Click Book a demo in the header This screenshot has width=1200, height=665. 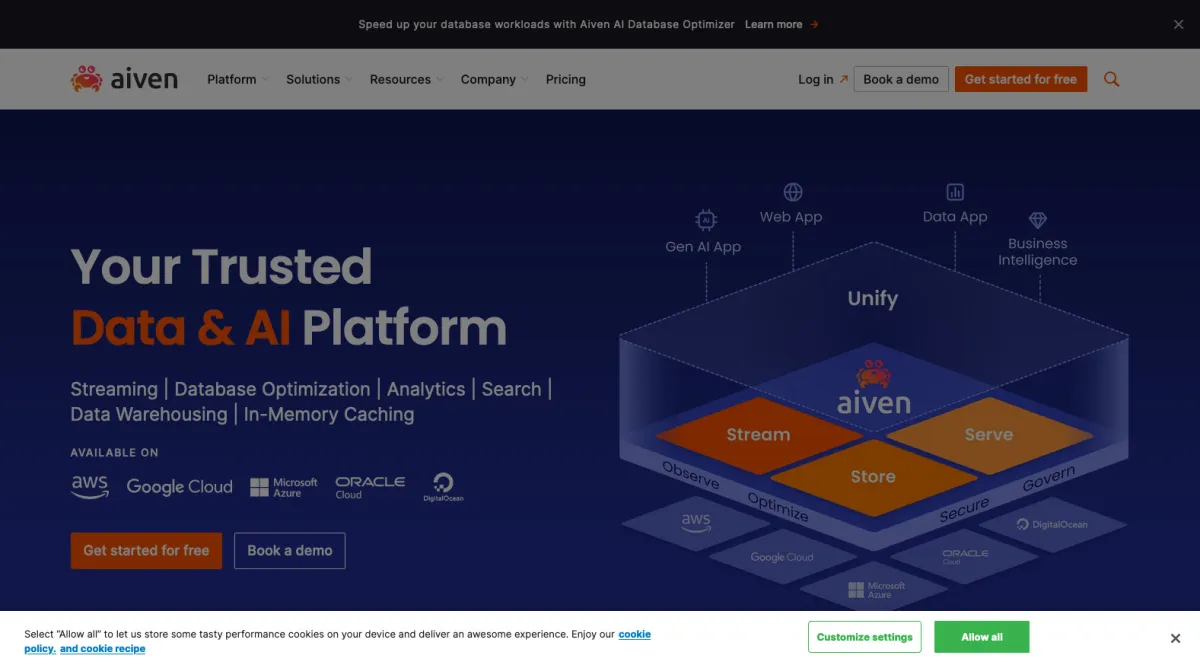click(x=901, y=79)
